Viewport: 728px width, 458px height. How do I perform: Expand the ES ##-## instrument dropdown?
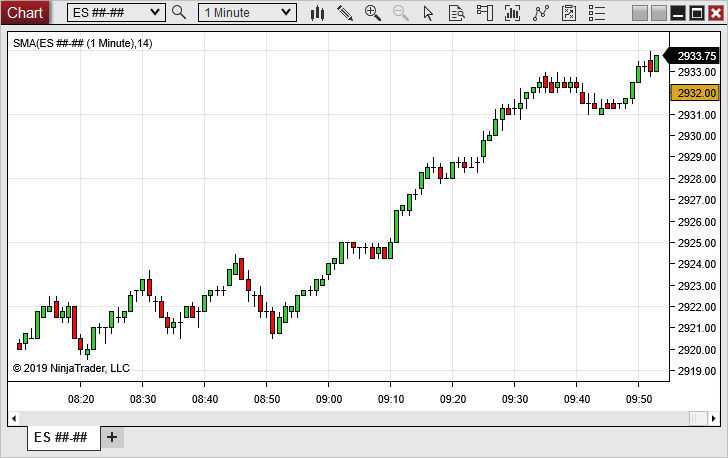[x=154, y=12]
